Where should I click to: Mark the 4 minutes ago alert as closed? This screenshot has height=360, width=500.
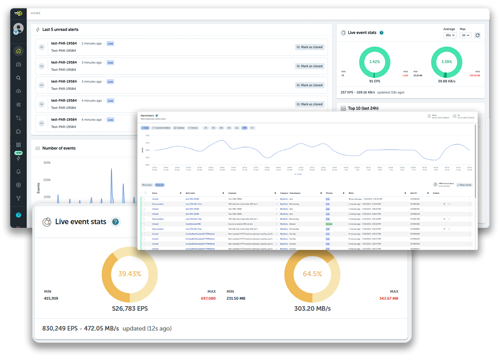[310, 104]
